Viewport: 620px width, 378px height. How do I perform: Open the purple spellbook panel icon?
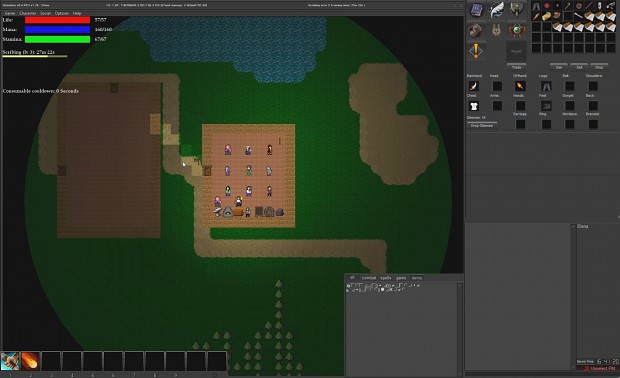tap(476, 10)
